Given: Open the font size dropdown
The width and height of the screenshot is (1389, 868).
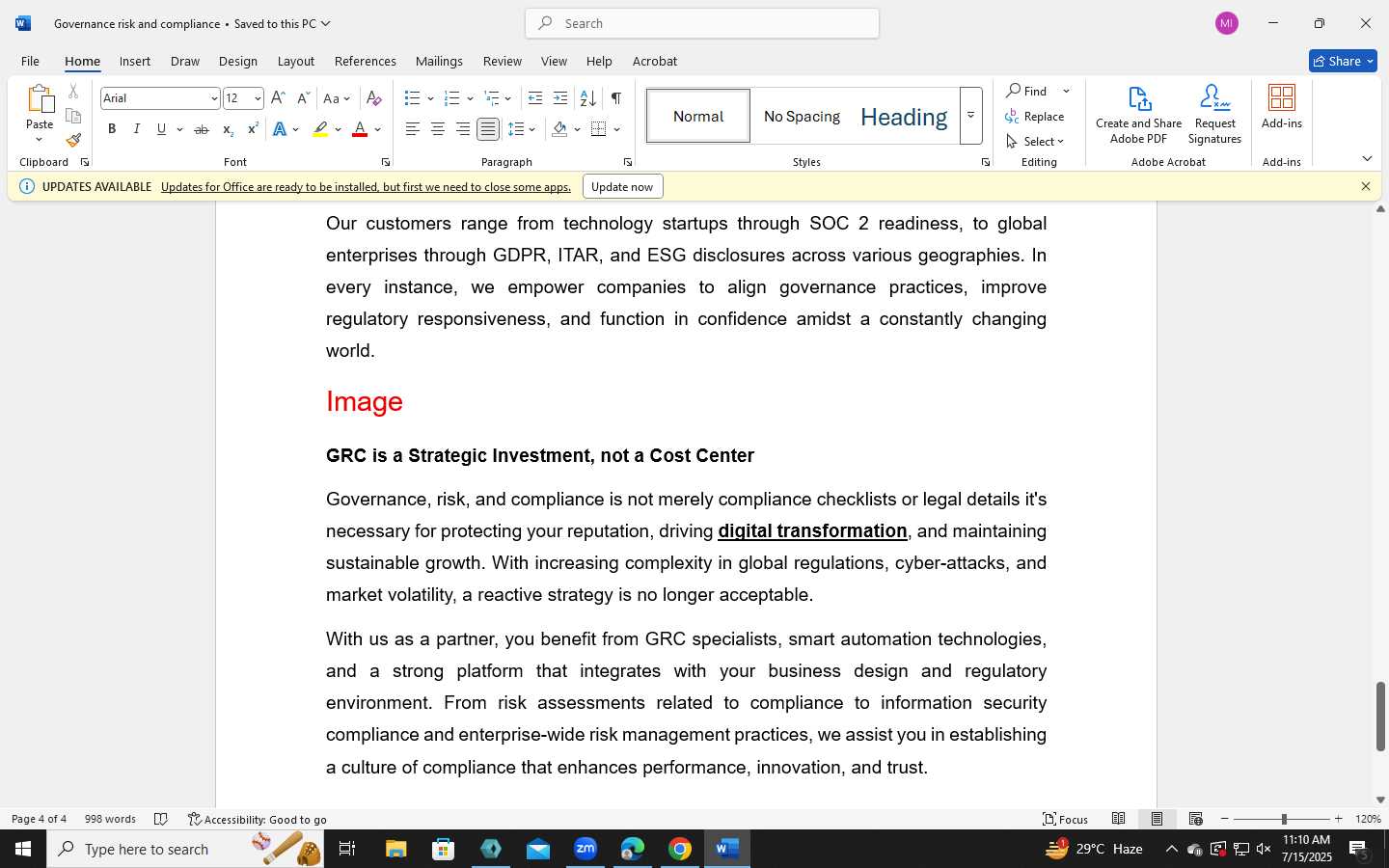Looking at the screenshot, I should [258, 98].
